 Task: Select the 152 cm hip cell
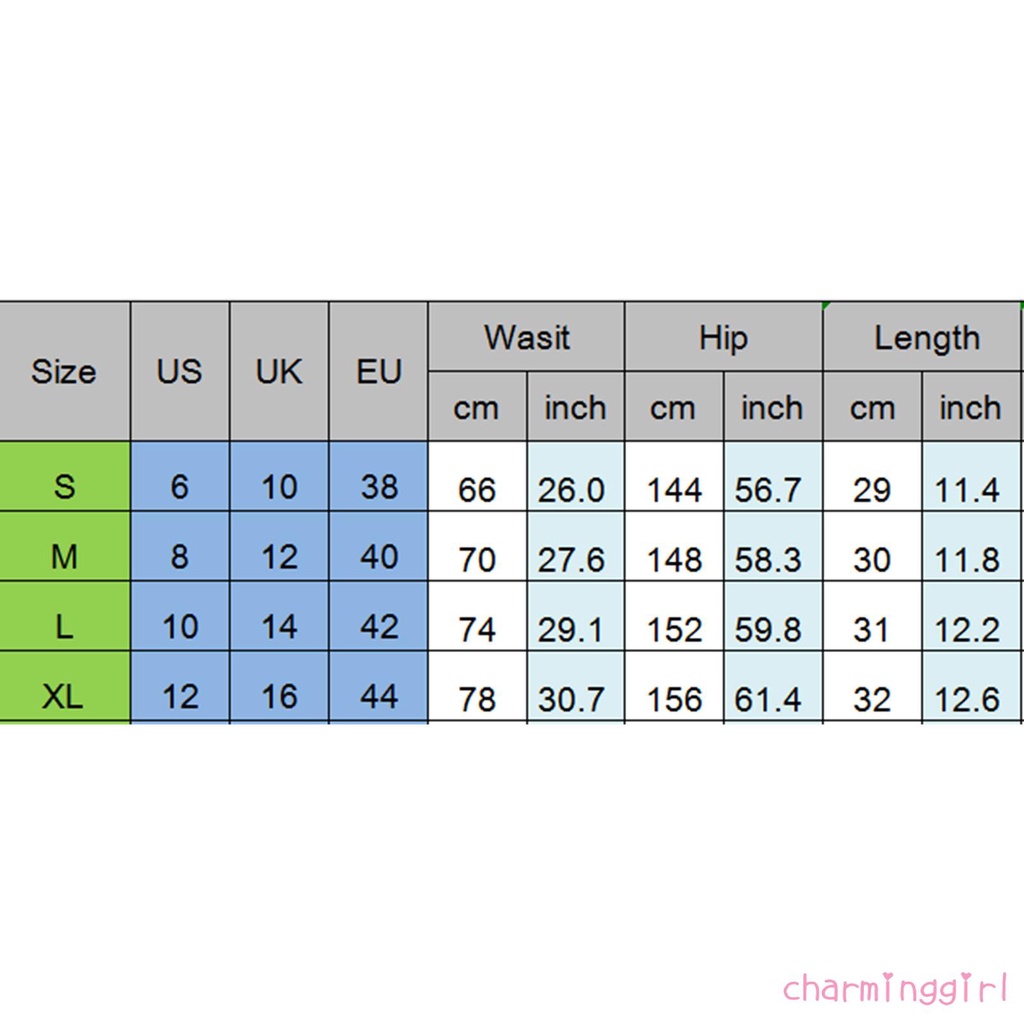click(674, 629)
